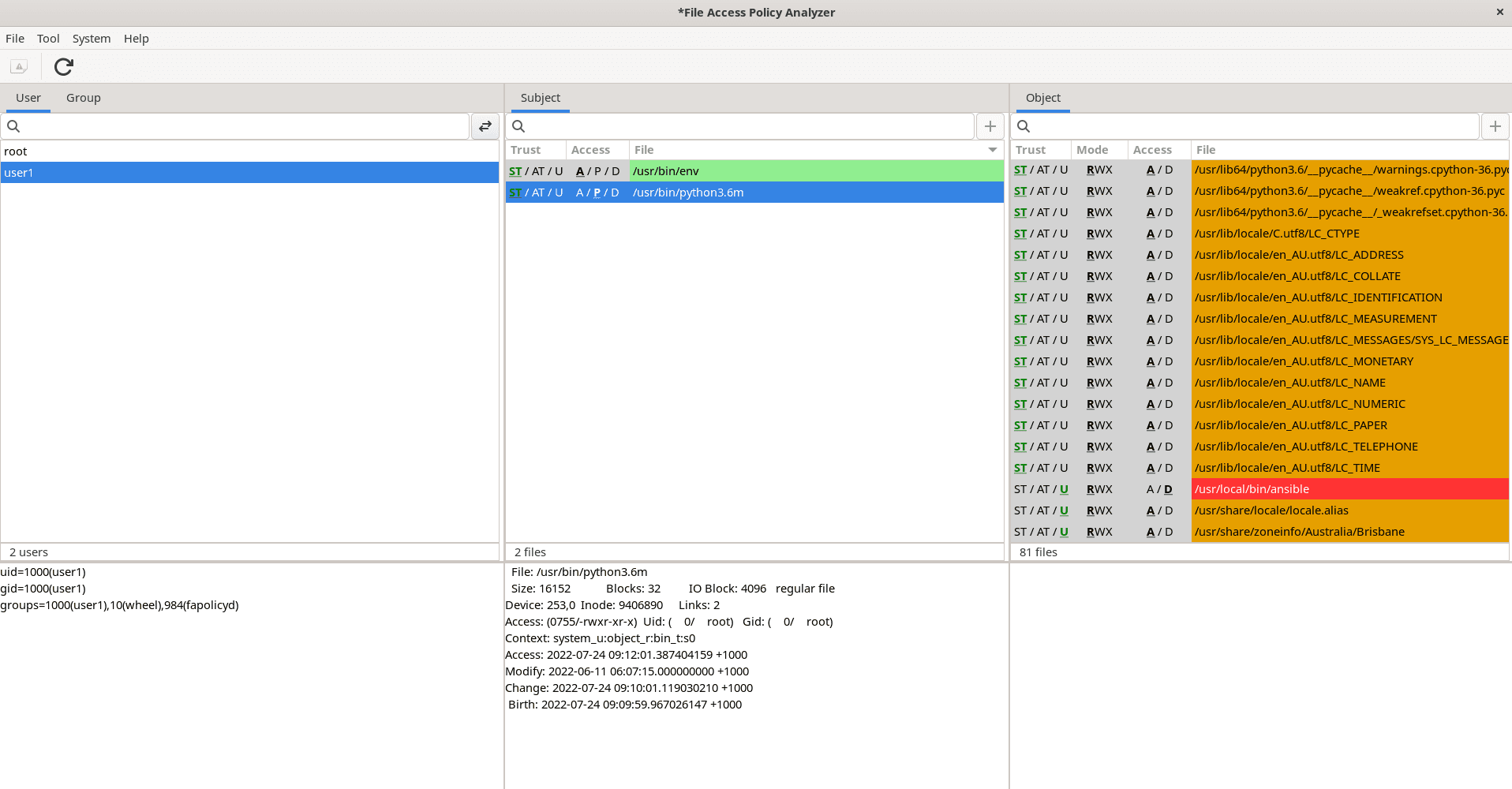Select the LC_MONETARY object row
The height and width of the screenshot is (789, 1512).
(1259, 361)
